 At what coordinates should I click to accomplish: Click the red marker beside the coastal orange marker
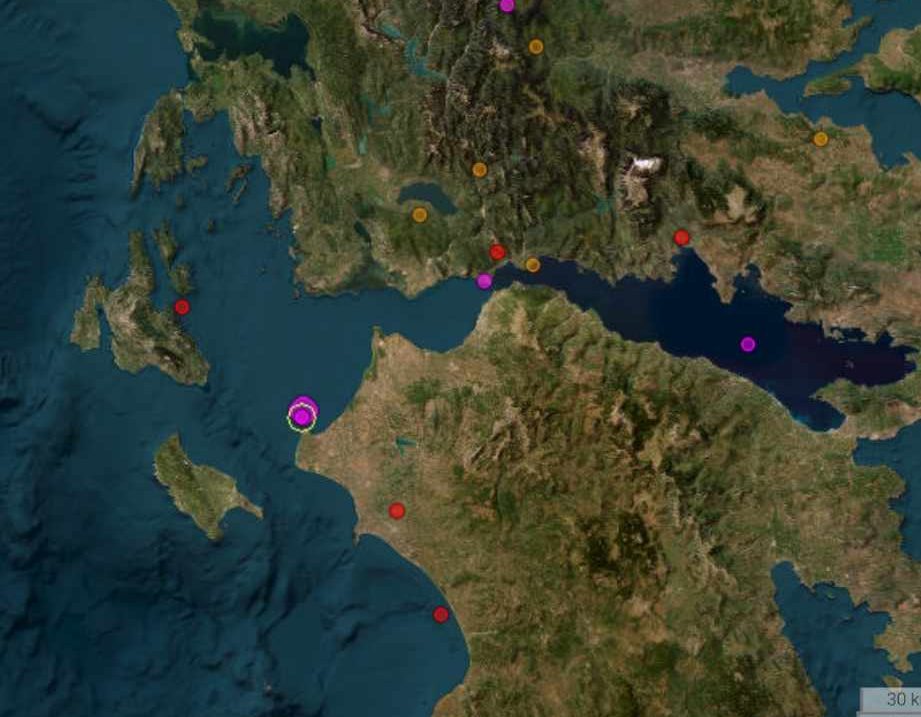tap(498, 253)
